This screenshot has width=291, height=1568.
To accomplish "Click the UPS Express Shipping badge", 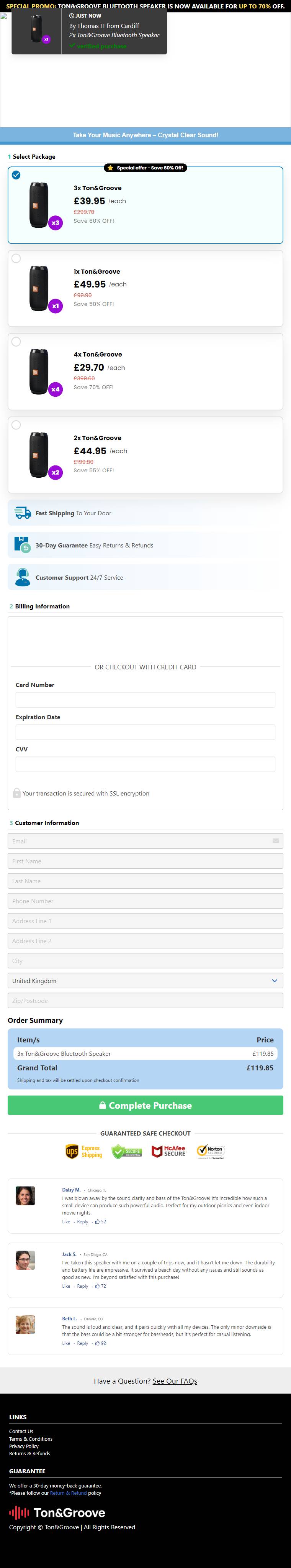I will (x=84, y=1152).
